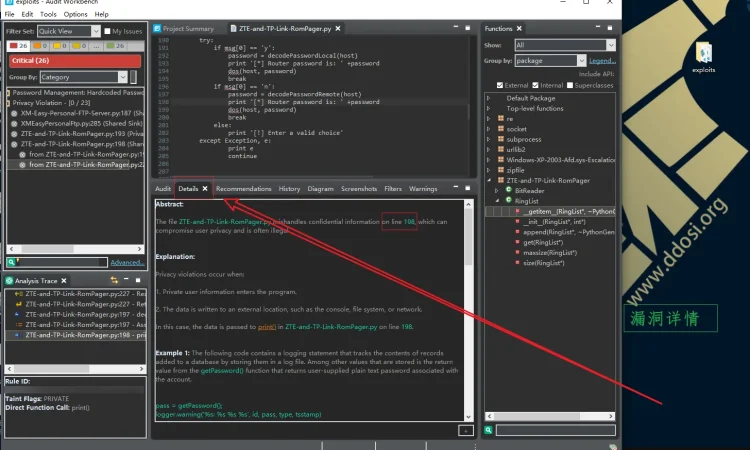Click the red method icon beside get(RingList*)

tap(518, 242)
